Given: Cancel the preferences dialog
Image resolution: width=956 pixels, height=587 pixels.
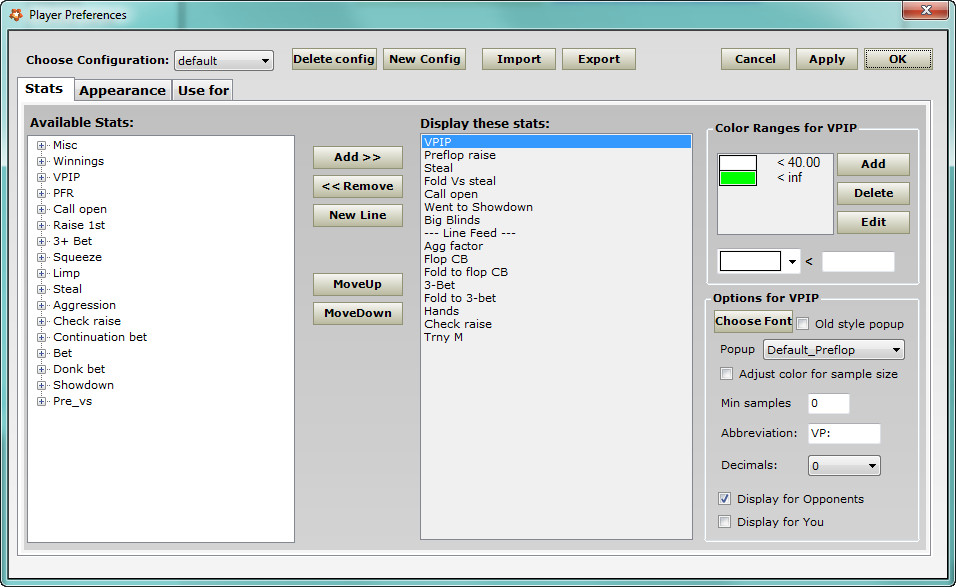Looking at the screenshot, I should [x=755, y=59].
